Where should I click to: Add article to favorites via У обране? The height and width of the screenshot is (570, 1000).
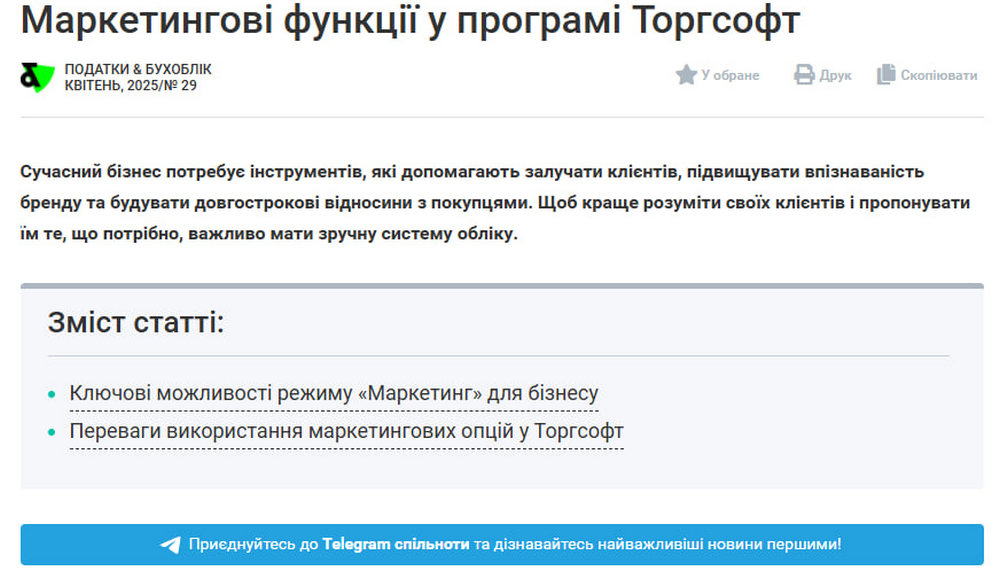pos(717,75)
